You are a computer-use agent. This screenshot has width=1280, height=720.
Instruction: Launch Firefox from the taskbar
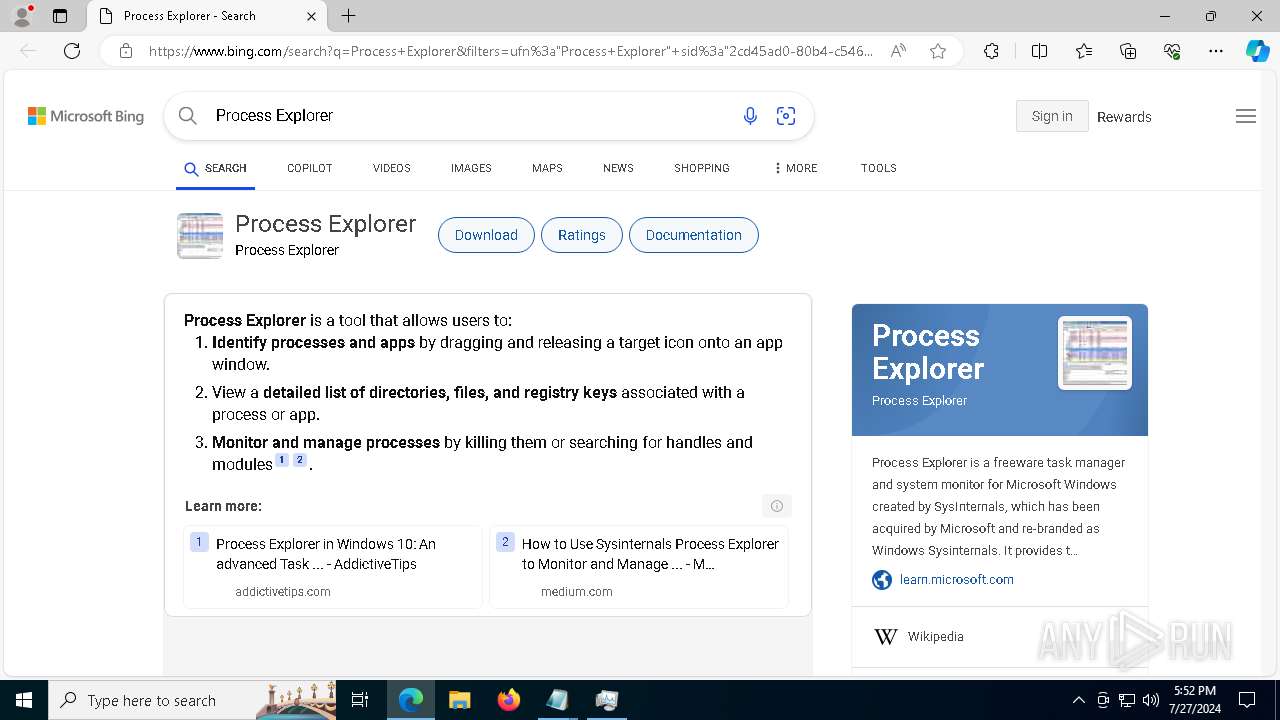508,700
